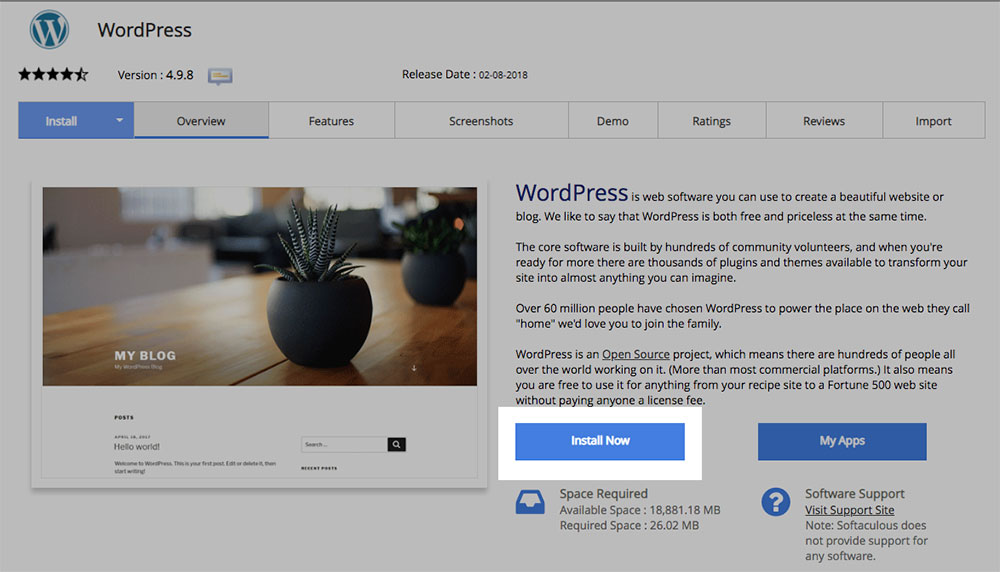View the Ratings tab
The height and width of the screenshot is (572, 1000).
[711, 121]
